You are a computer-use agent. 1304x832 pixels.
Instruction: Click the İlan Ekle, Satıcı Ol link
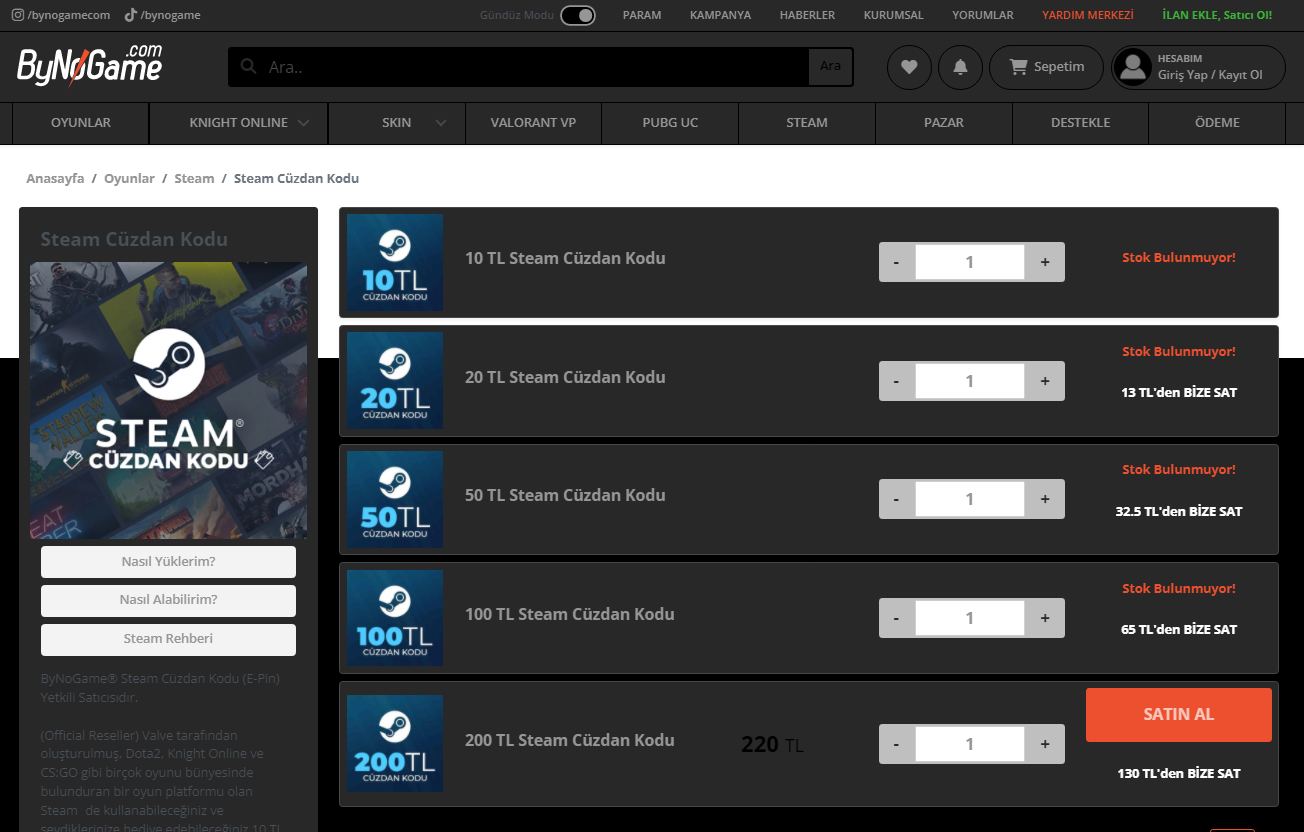click(x=1217, y=15)
